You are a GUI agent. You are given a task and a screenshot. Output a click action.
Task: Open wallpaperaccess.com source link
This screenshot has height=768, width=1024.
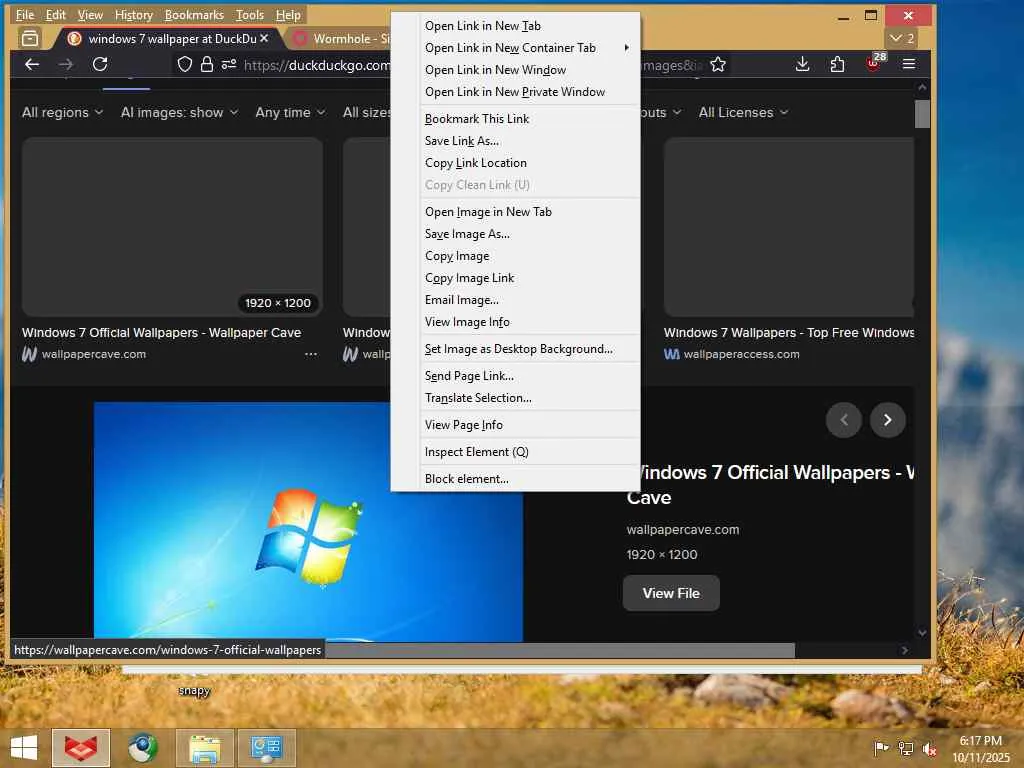[741, 354]
